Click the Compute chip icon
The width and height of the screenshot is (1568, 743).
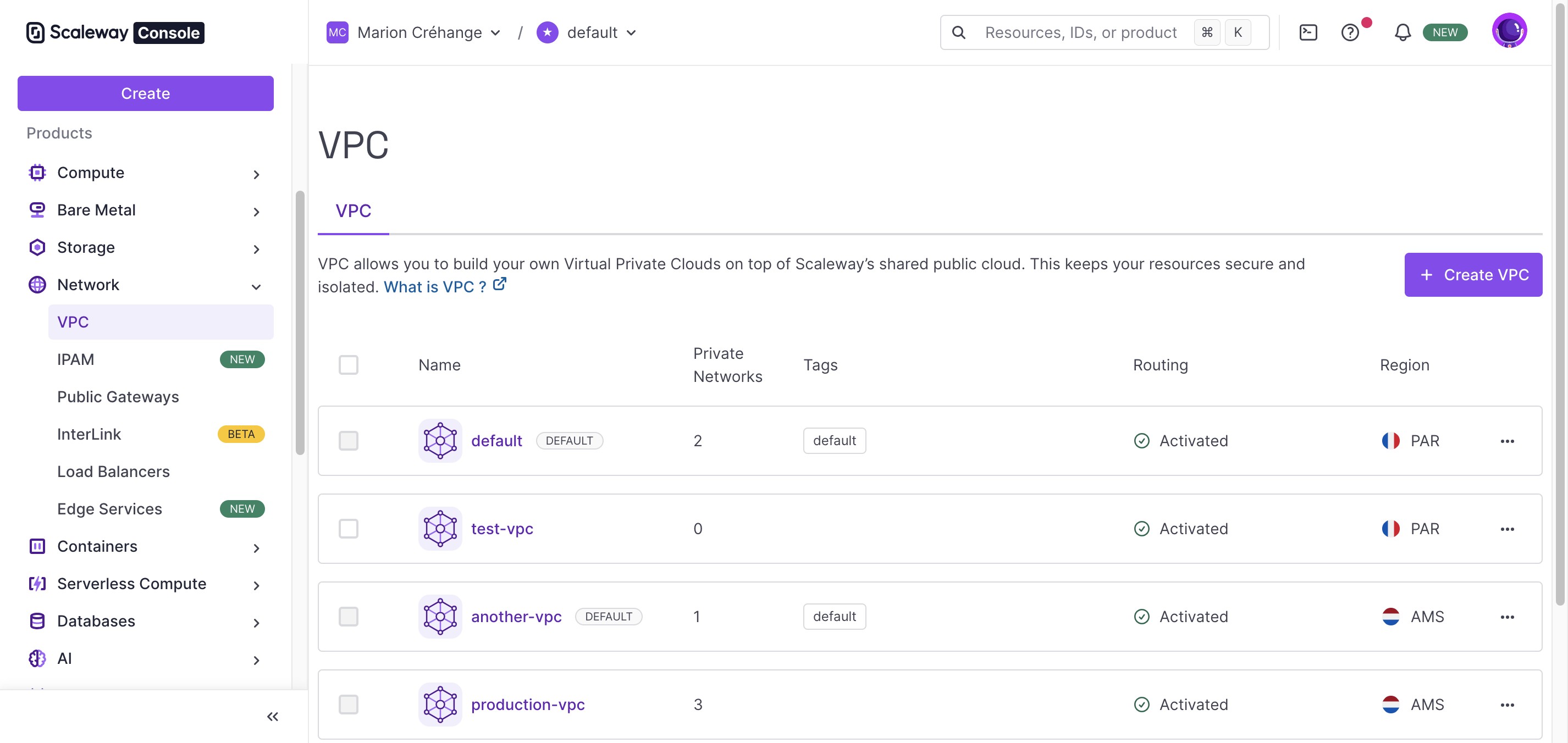pyautogui.click(x=37, y=173)
